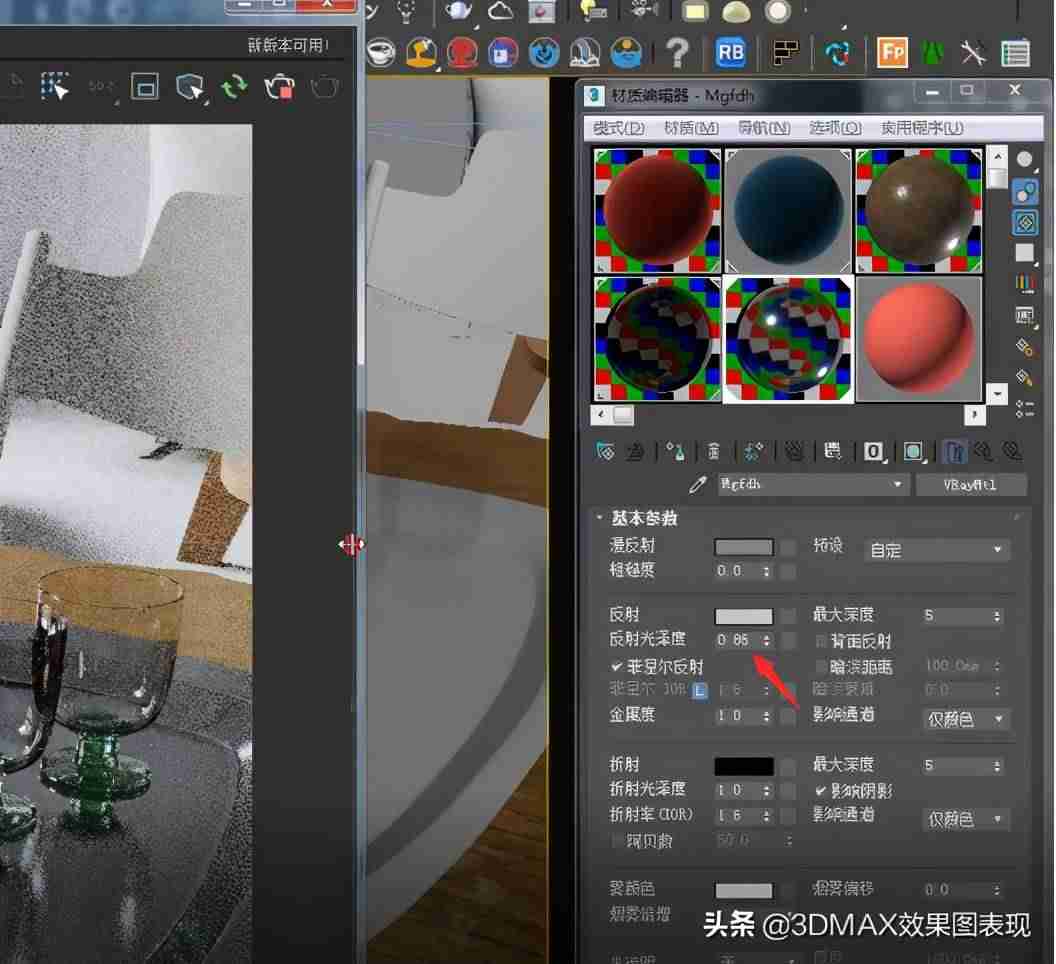Toggle the sample slot backlight icon
The image size is (1056, 964).
(x=1024, y=192)
